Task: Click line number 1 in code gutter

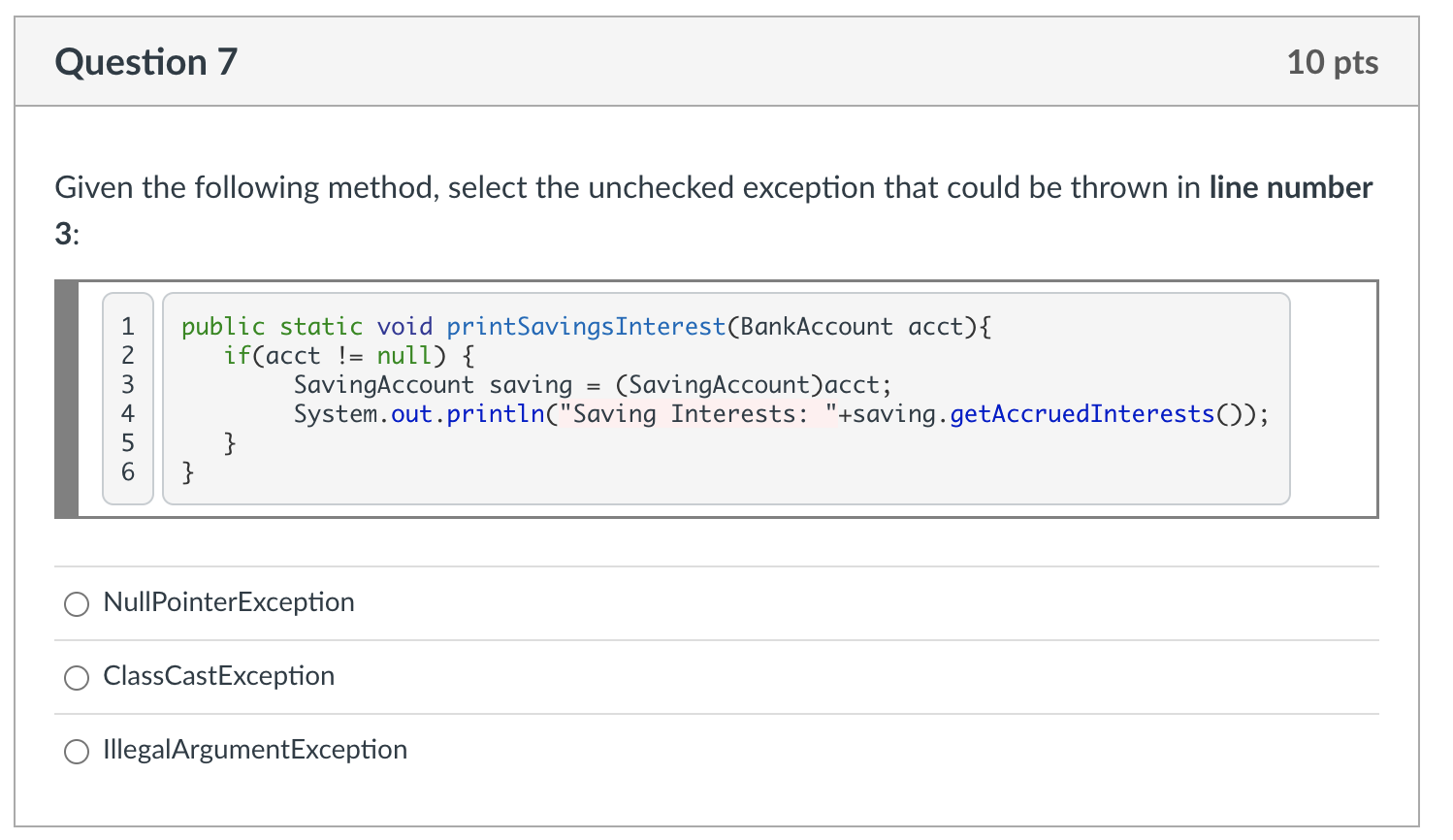Action: pyautogui.click(x=128, y=327)
